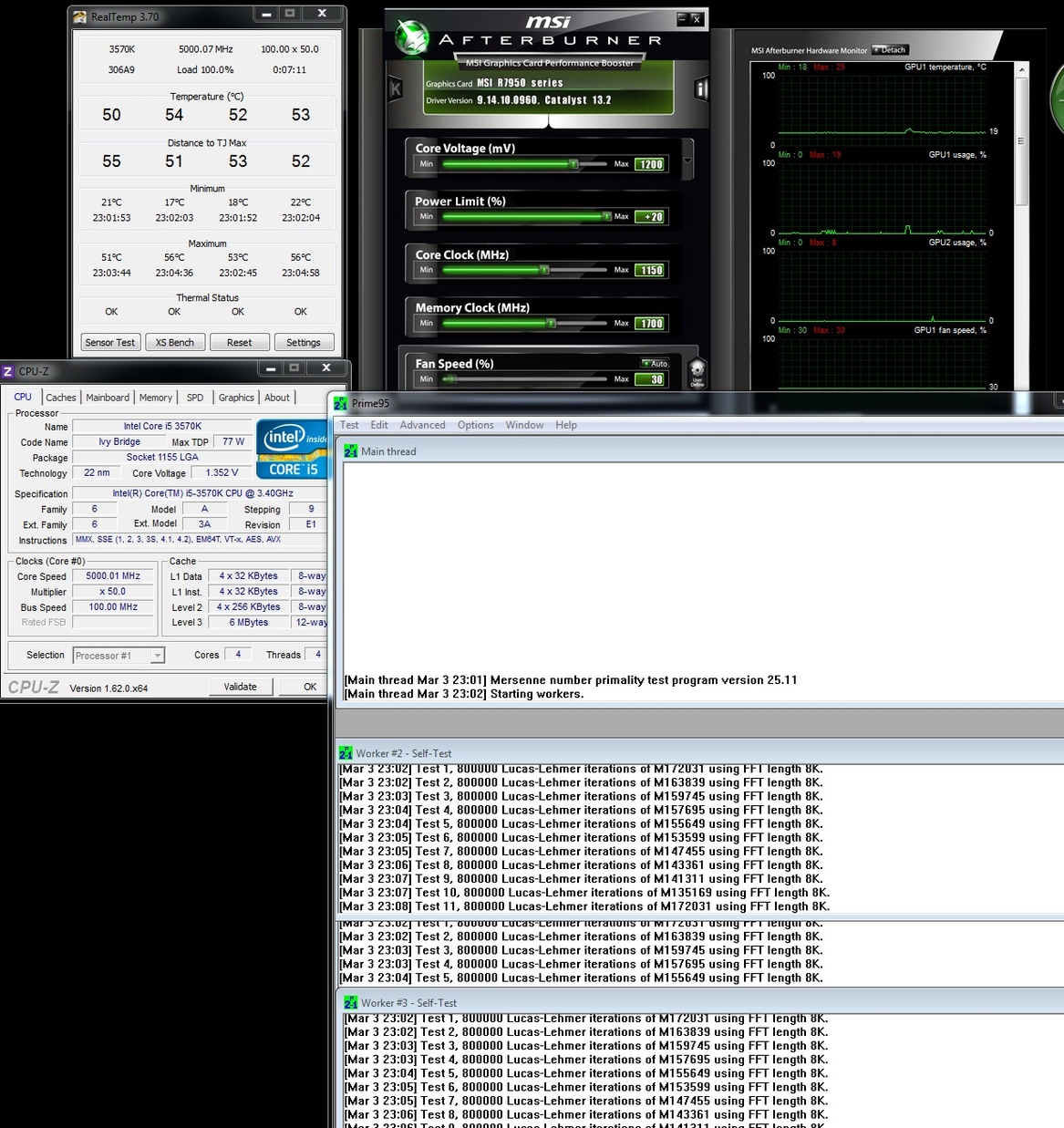Click the Core Clock slider handle
The width and height of the screenshot is (1064, 1128).
(x=544, y=270)
